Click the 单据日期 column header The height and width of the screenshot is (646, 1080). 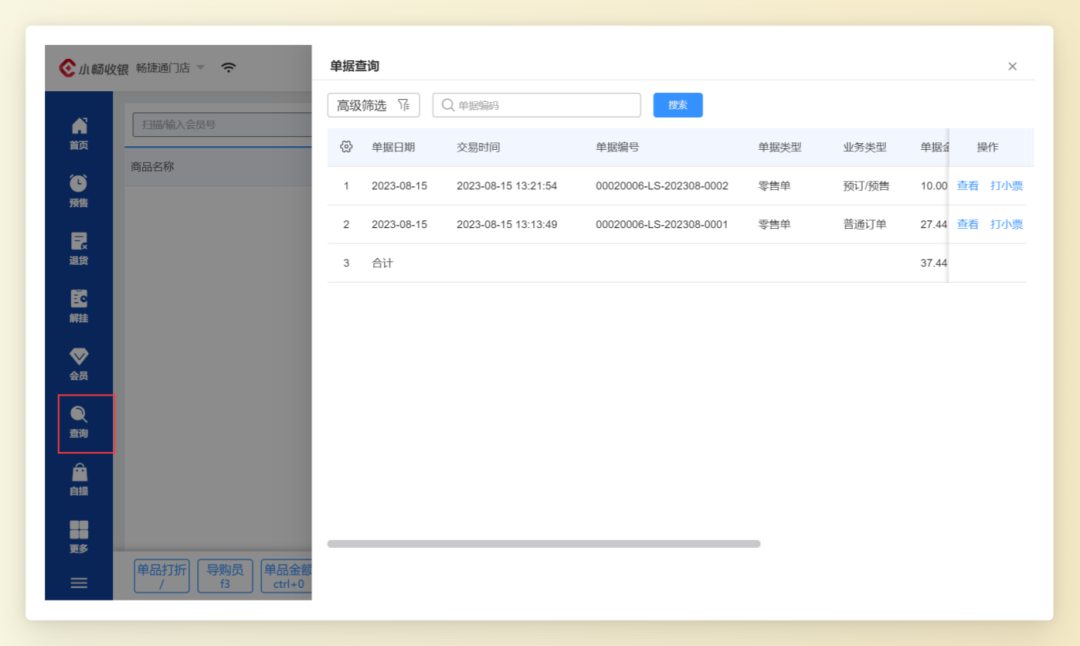(x=393, y=147)
